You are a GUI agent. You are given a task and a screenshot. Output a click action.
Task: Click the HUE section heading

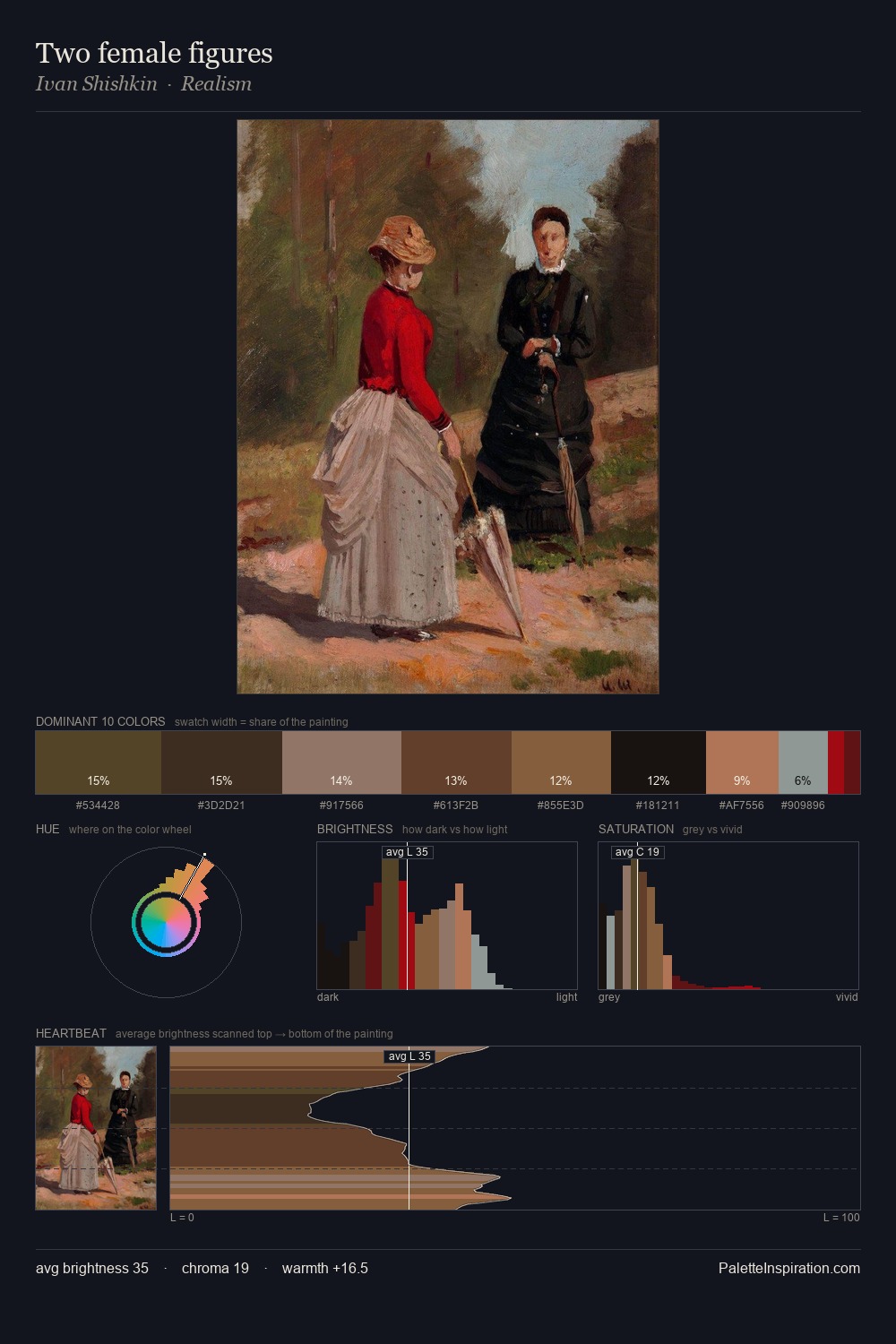pos(47,829)
